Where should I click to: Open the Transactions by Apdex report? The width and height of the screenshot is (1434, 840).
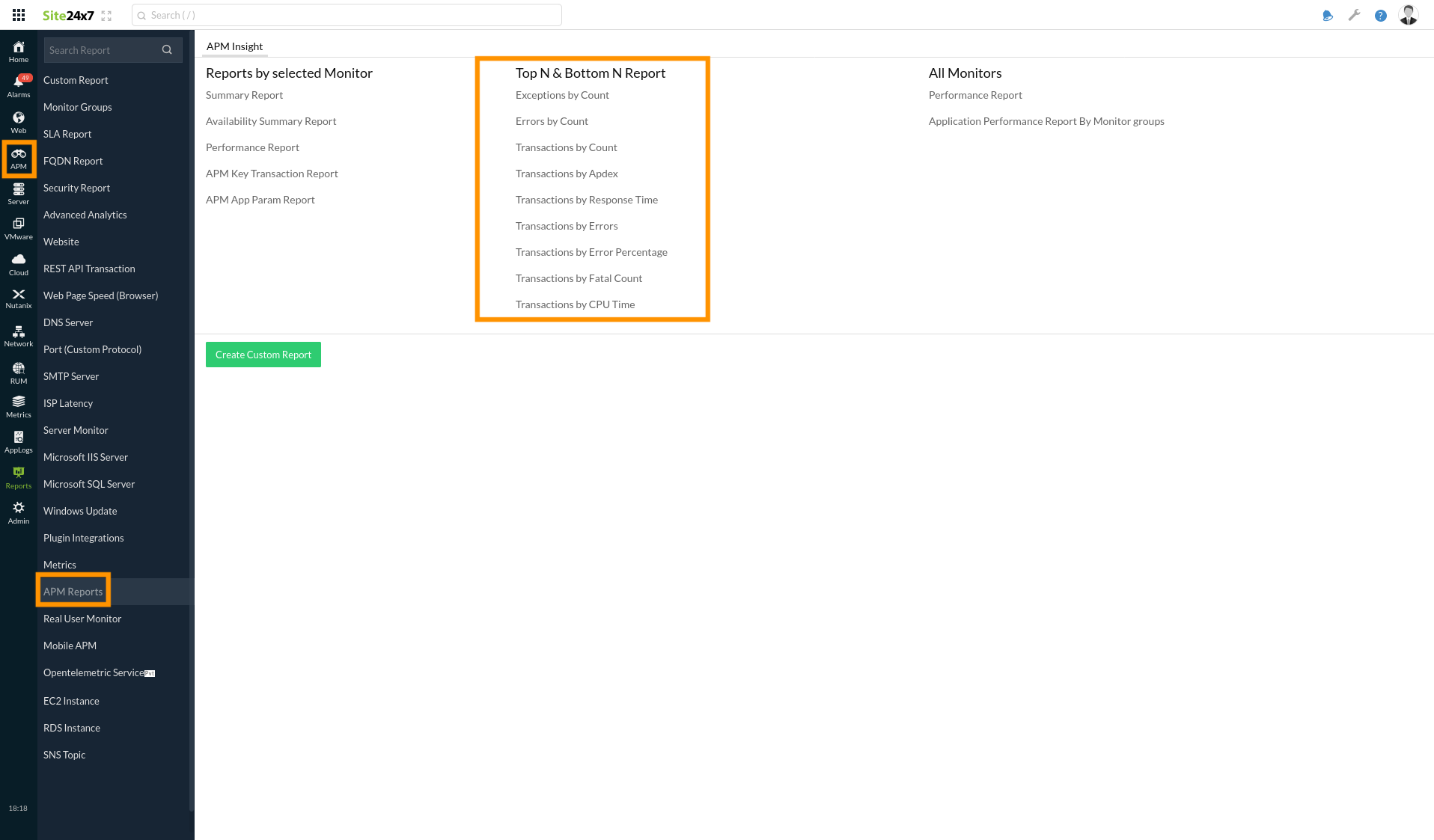[567, 173]
